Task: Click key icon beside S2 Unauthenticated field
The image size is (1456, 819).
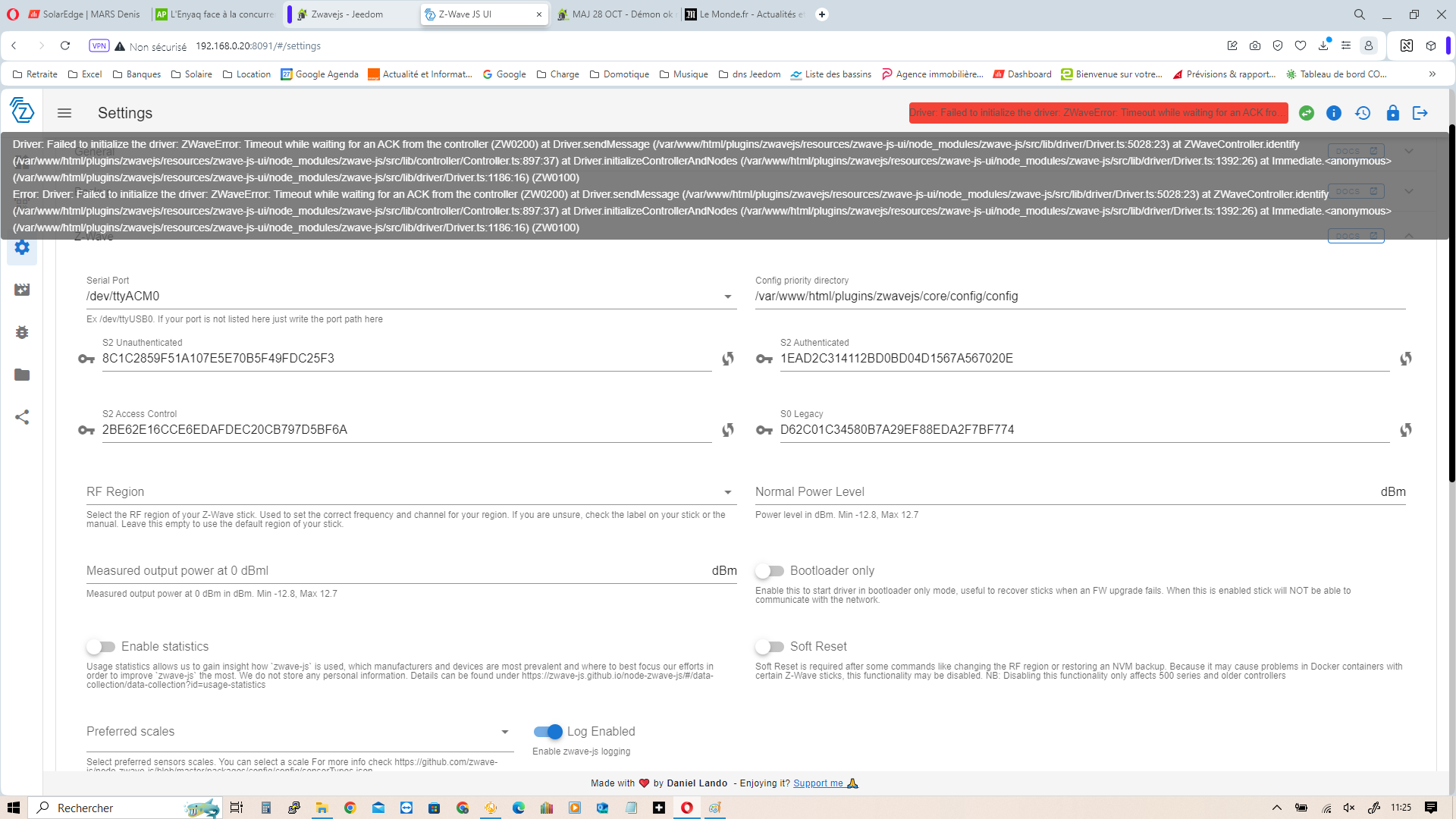Action: (x=86, y=359)
